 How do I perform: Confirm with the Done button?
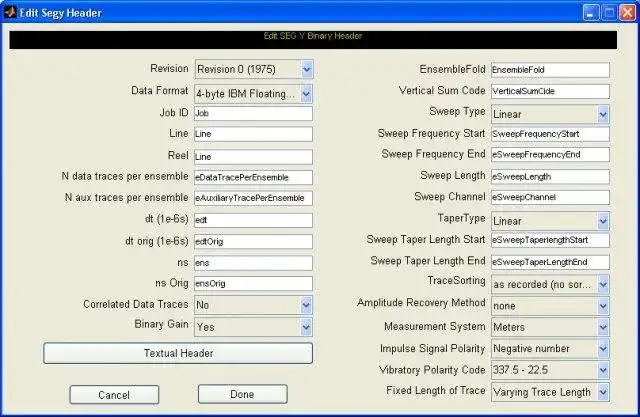point(242,394)
